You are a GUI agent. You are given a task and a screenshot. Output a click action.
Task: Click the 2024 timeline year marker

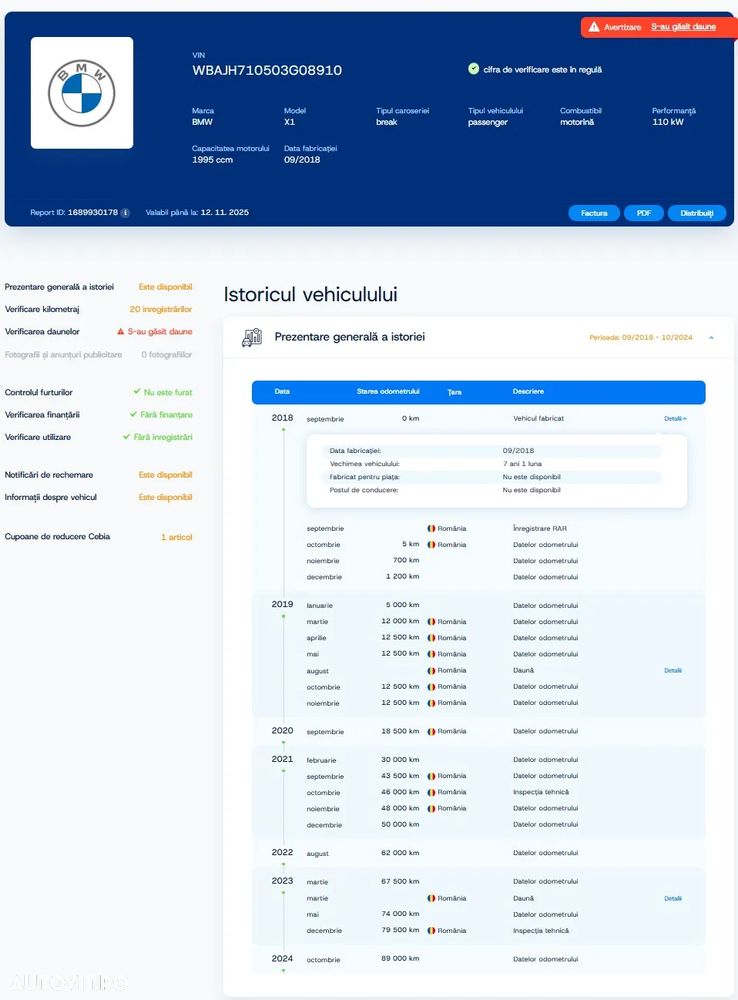pyautogui.click(x=282, y=959)
